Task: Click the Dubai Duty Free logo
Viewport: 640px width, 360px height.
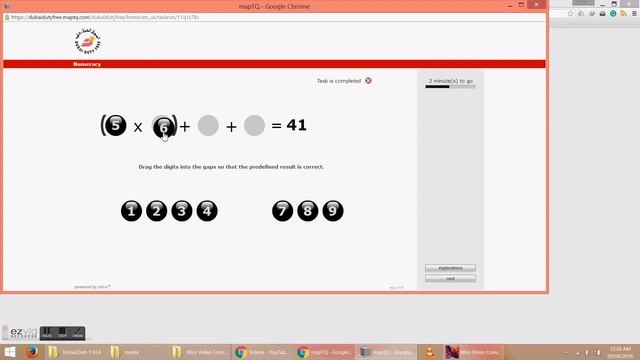Action: [87, 41]
